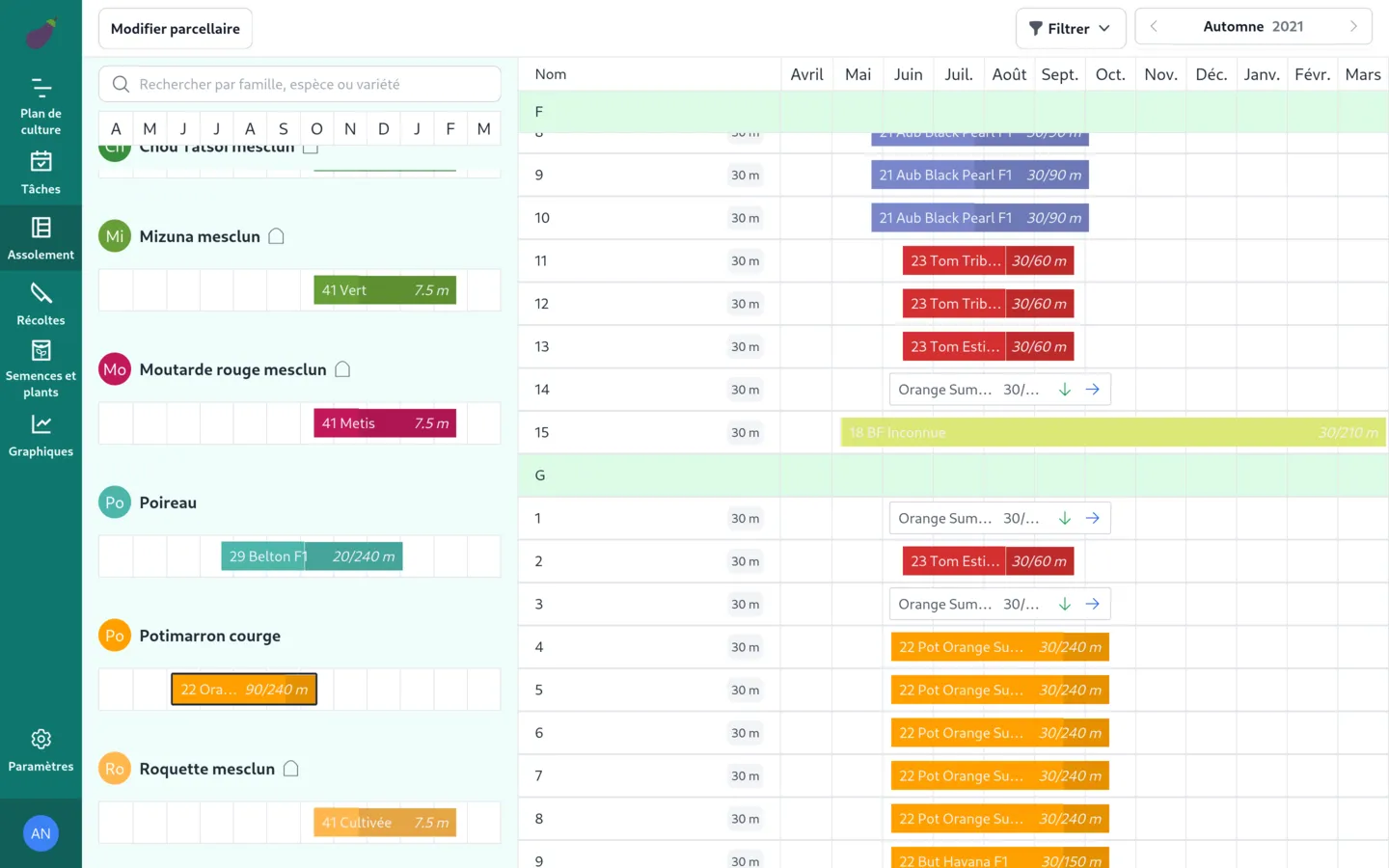Click 23 Tom Trib… bar on row 11
Viewport: 1389px width, 868px height.
pos(989,260)
